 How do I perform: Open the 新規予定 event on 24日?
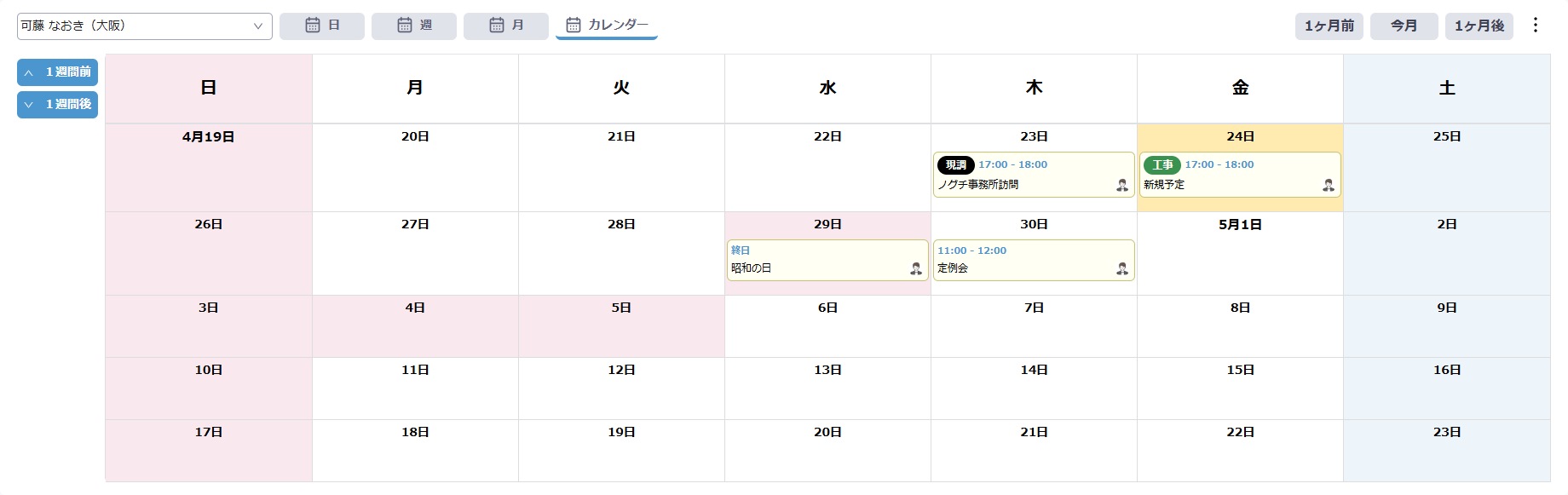[x=1240, y=175]
